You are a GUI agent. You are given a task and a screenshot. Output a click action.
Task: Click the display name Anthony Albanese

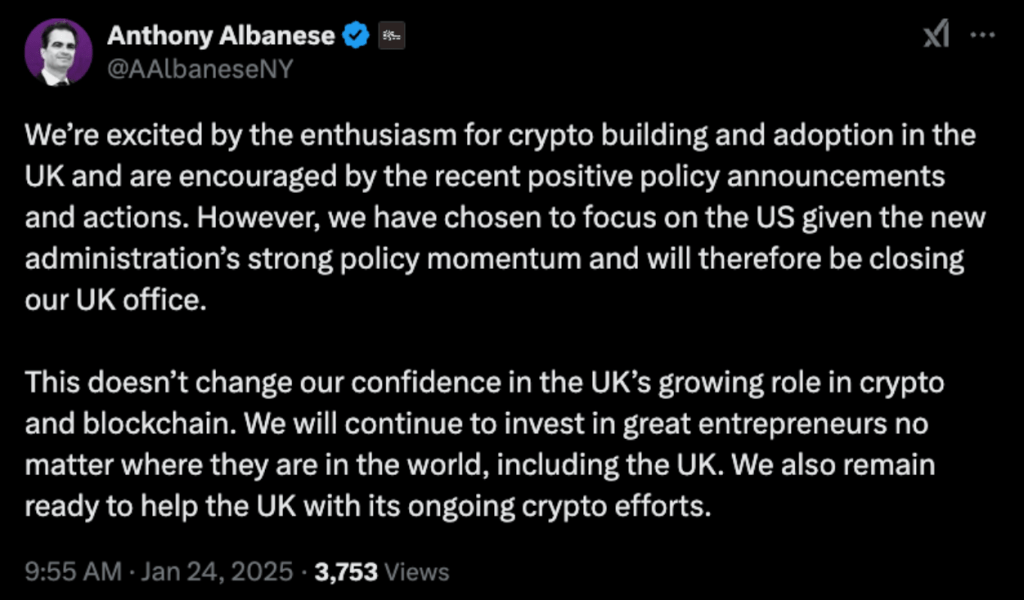click(221, 35)
